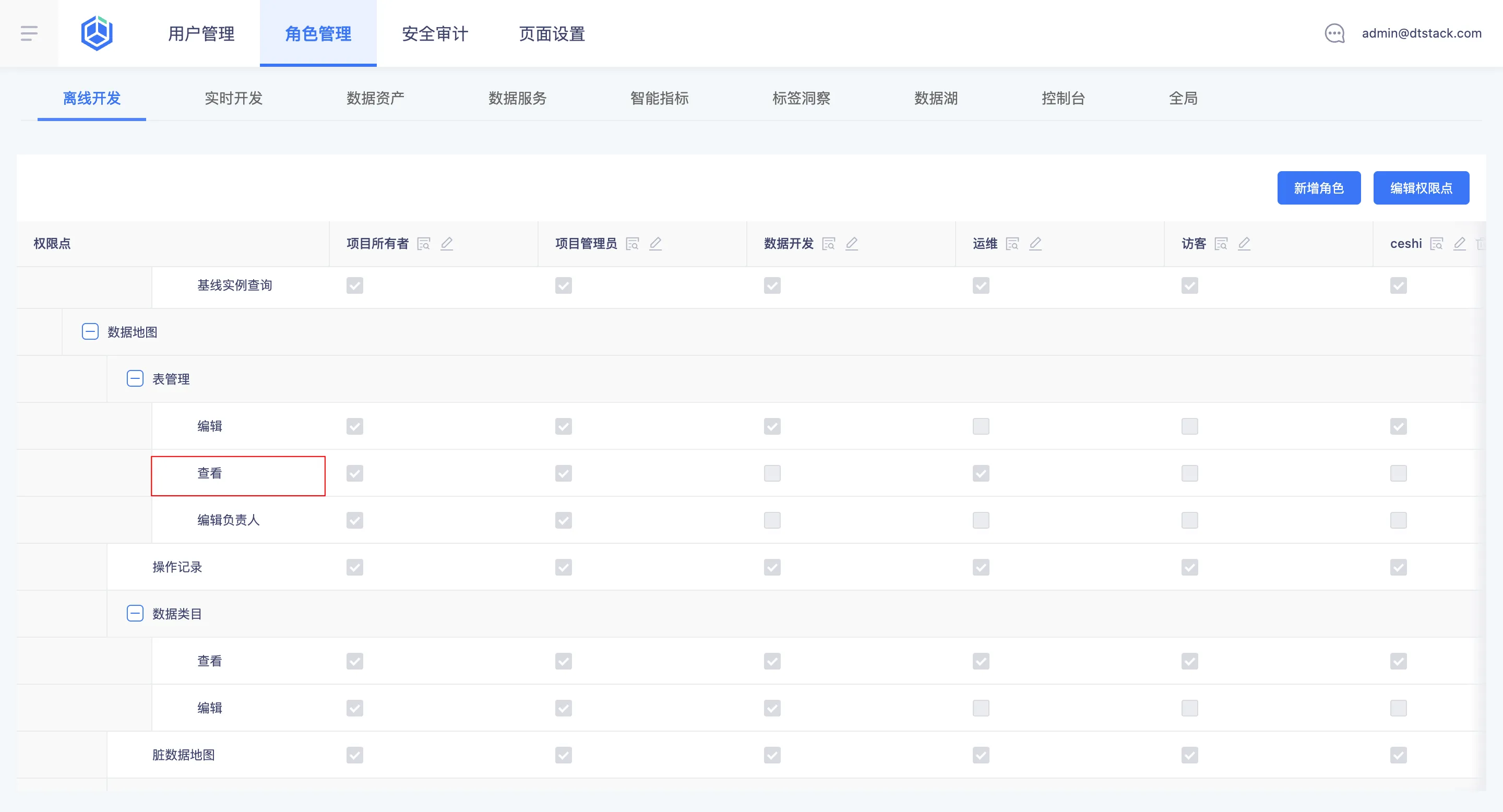Click the view icon next to ceshi
Image resolution: width=1503 pixels, height=812 pixels.
tap(1437, 244)
